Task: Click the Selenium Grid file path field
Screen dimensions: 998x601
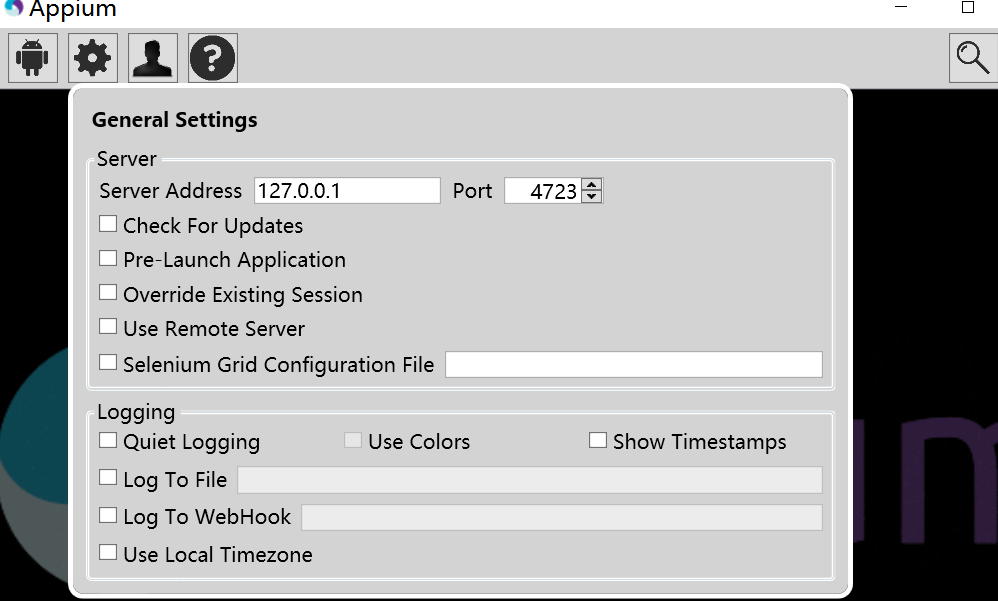Action: pyautogui.click(x=634, y=364)
